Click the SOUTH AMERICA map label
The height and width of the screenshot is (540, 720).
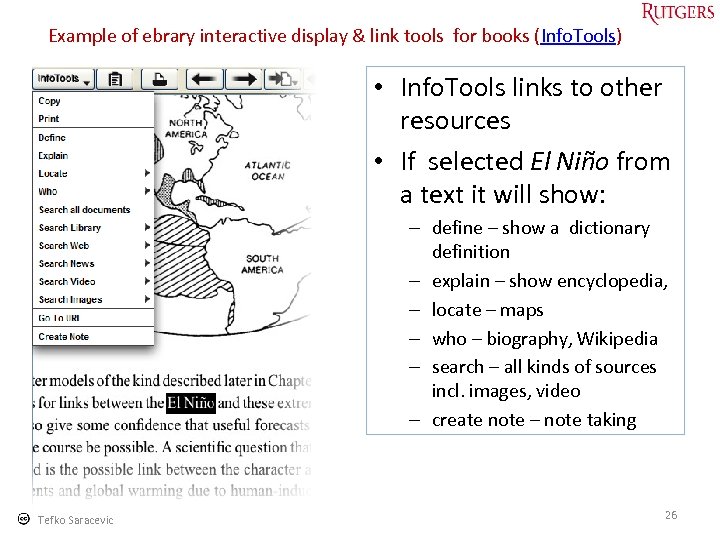click(262, 264)
